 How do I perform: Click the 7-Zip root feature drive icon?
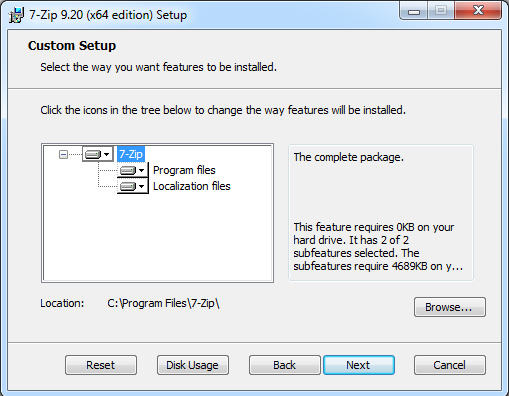coord(93,154)
